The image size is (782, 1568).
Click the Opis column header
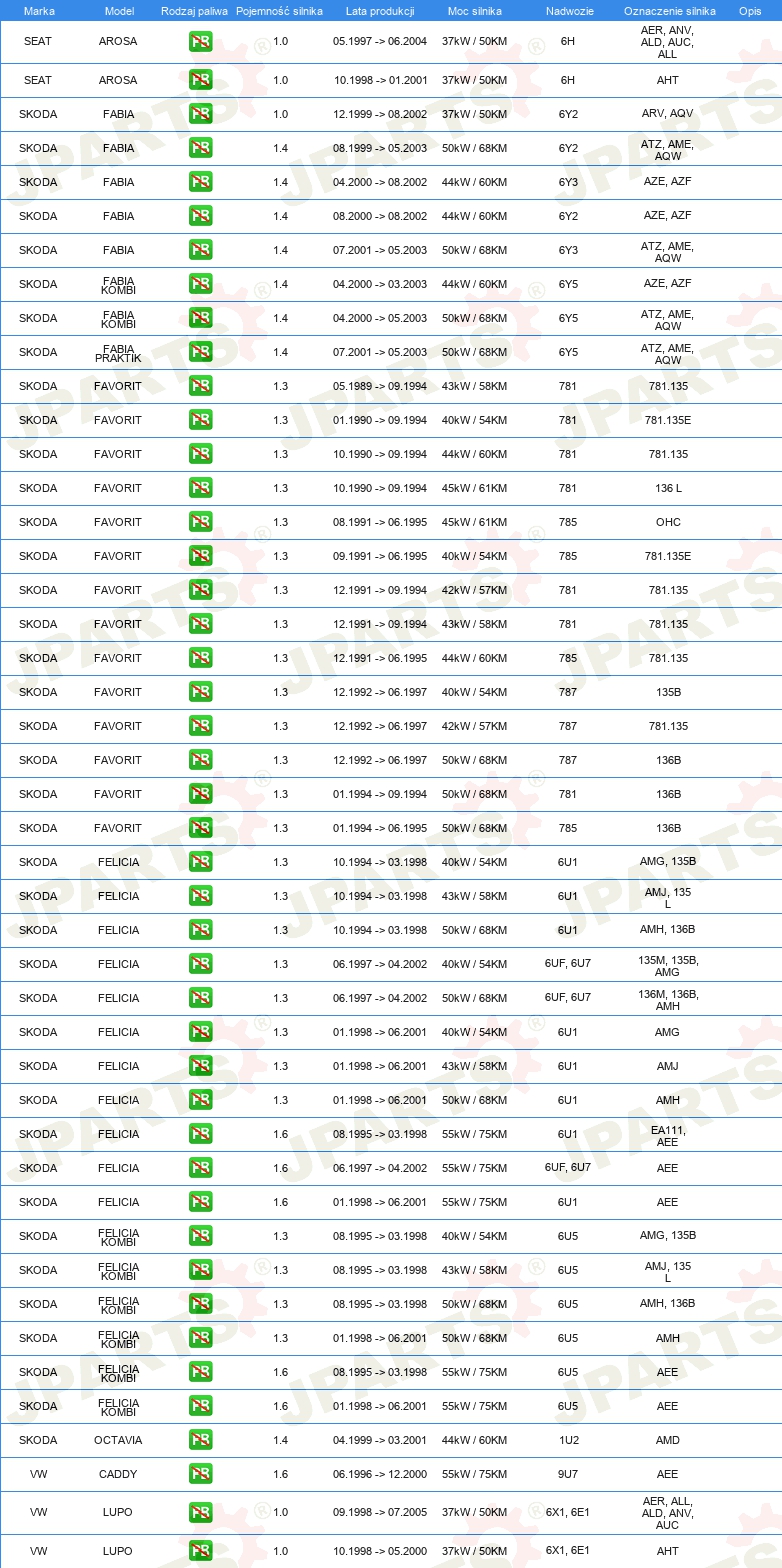749,10
